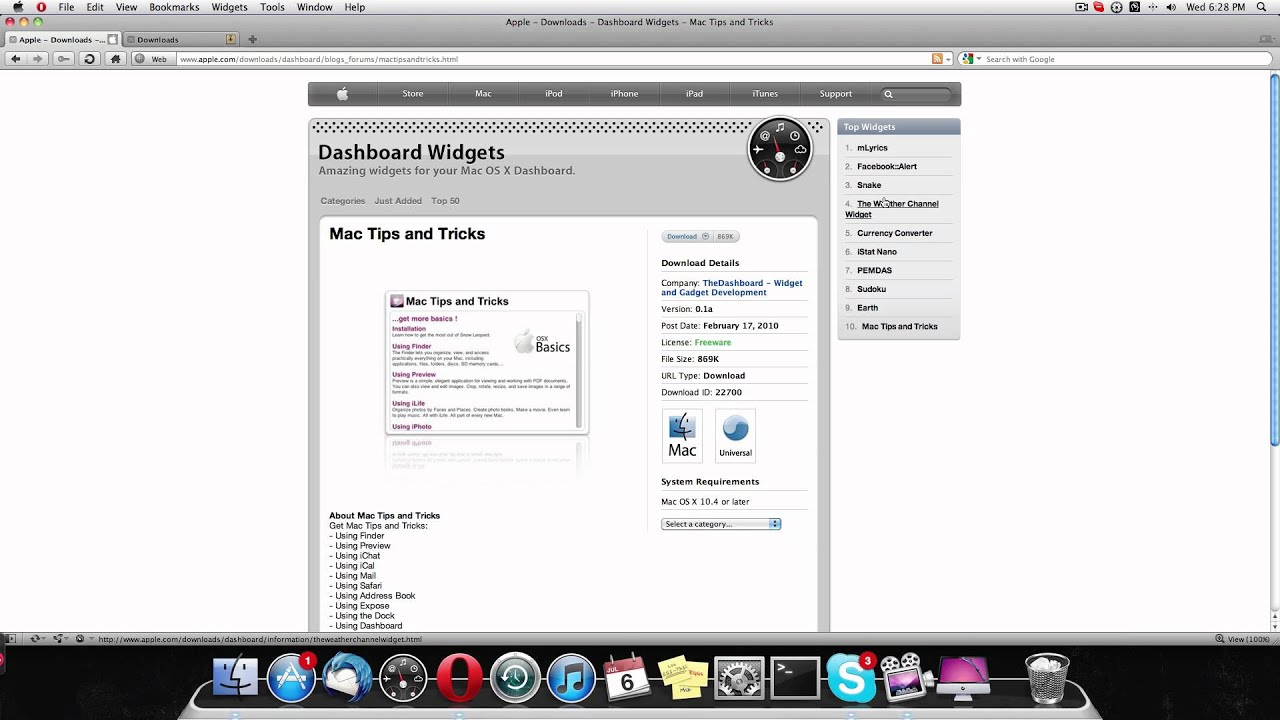Click the browser Forward arrow button
This screenshot has height=720, width=1280.
[38, 59]
